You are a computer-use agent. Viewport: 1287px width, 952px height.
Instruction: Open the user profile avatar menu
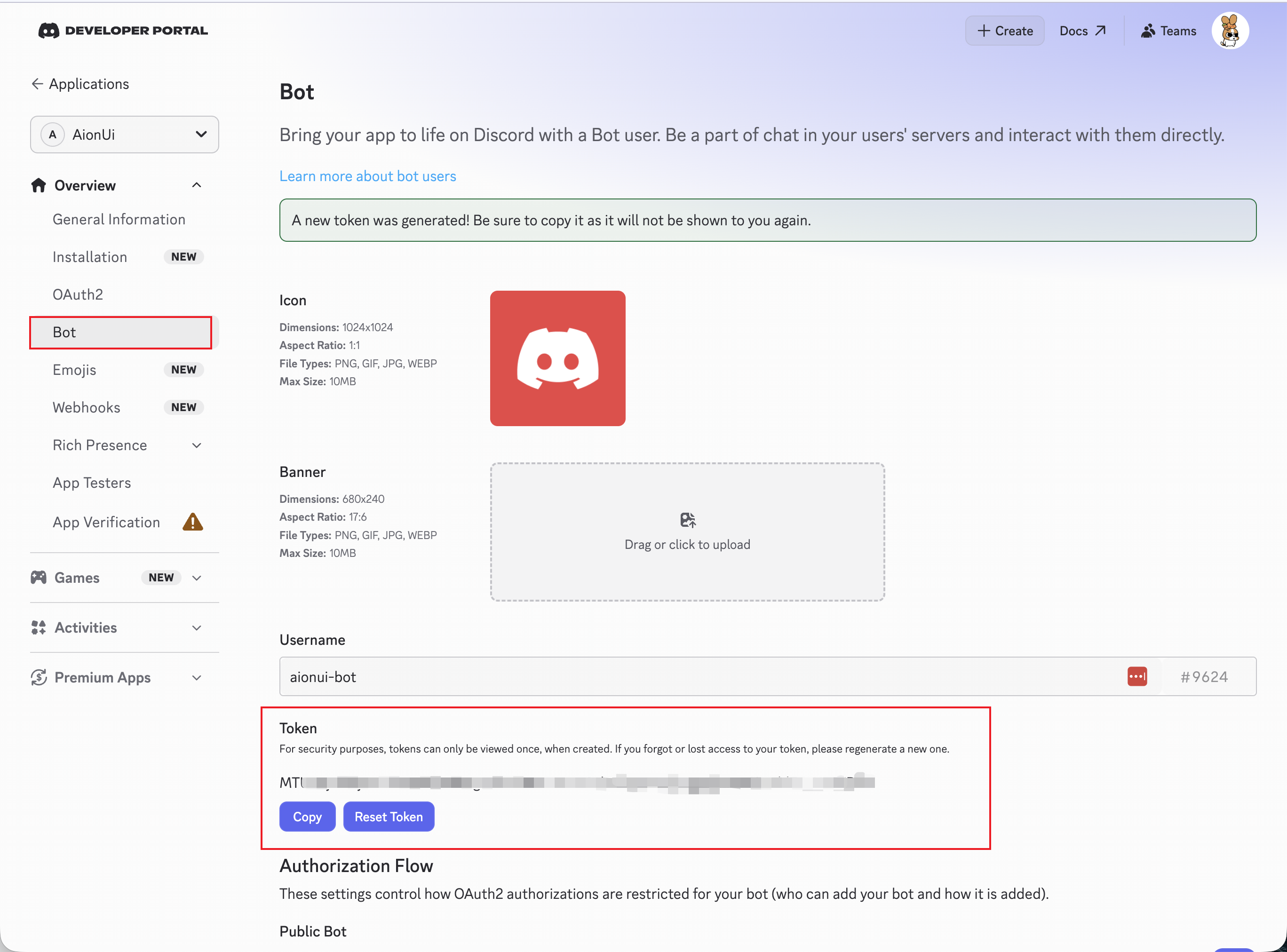pyautogui.click(x=1230, y=31)
